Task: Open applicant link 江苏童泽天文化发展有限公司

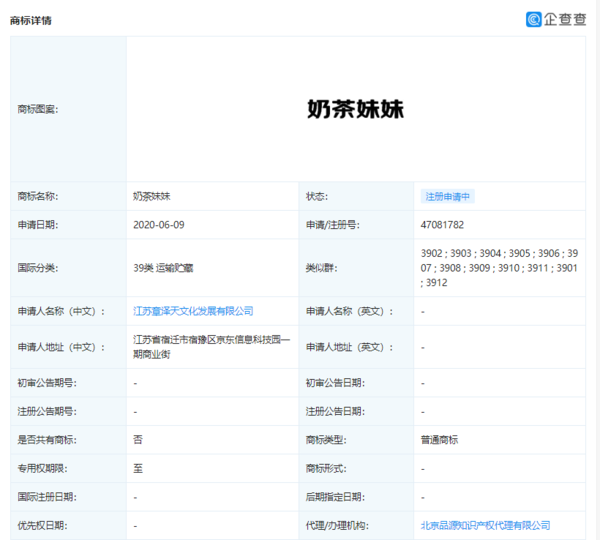Action: coord(193,311)
